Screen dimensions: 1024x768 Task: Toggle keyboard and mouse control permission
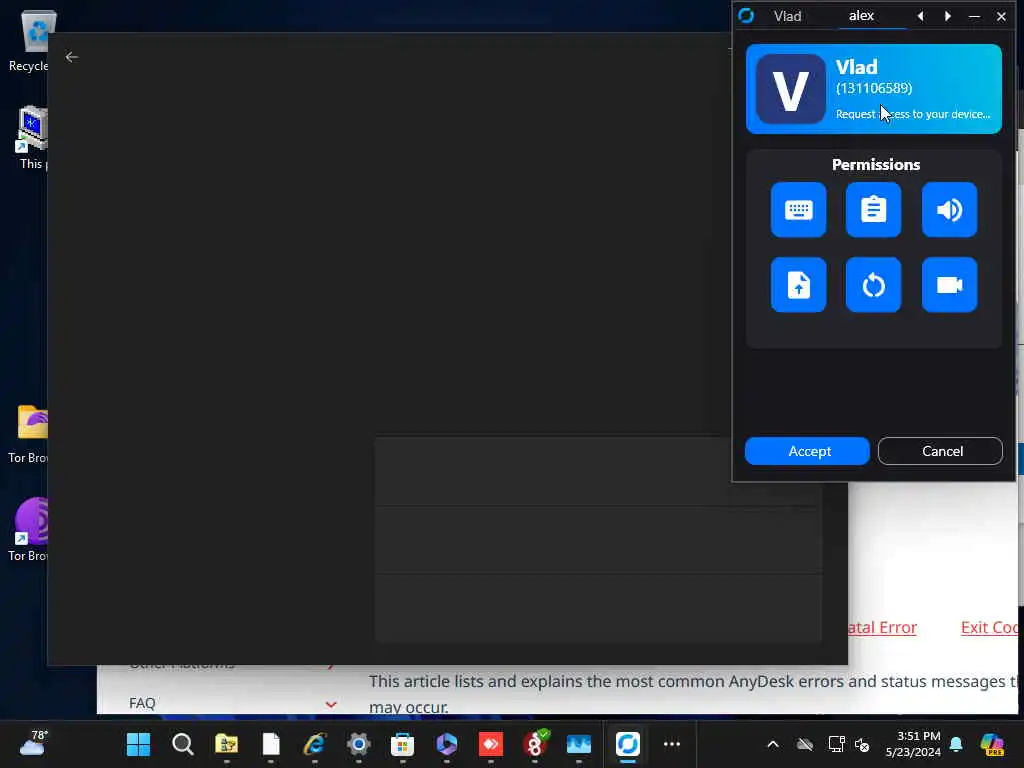point(798,210)
